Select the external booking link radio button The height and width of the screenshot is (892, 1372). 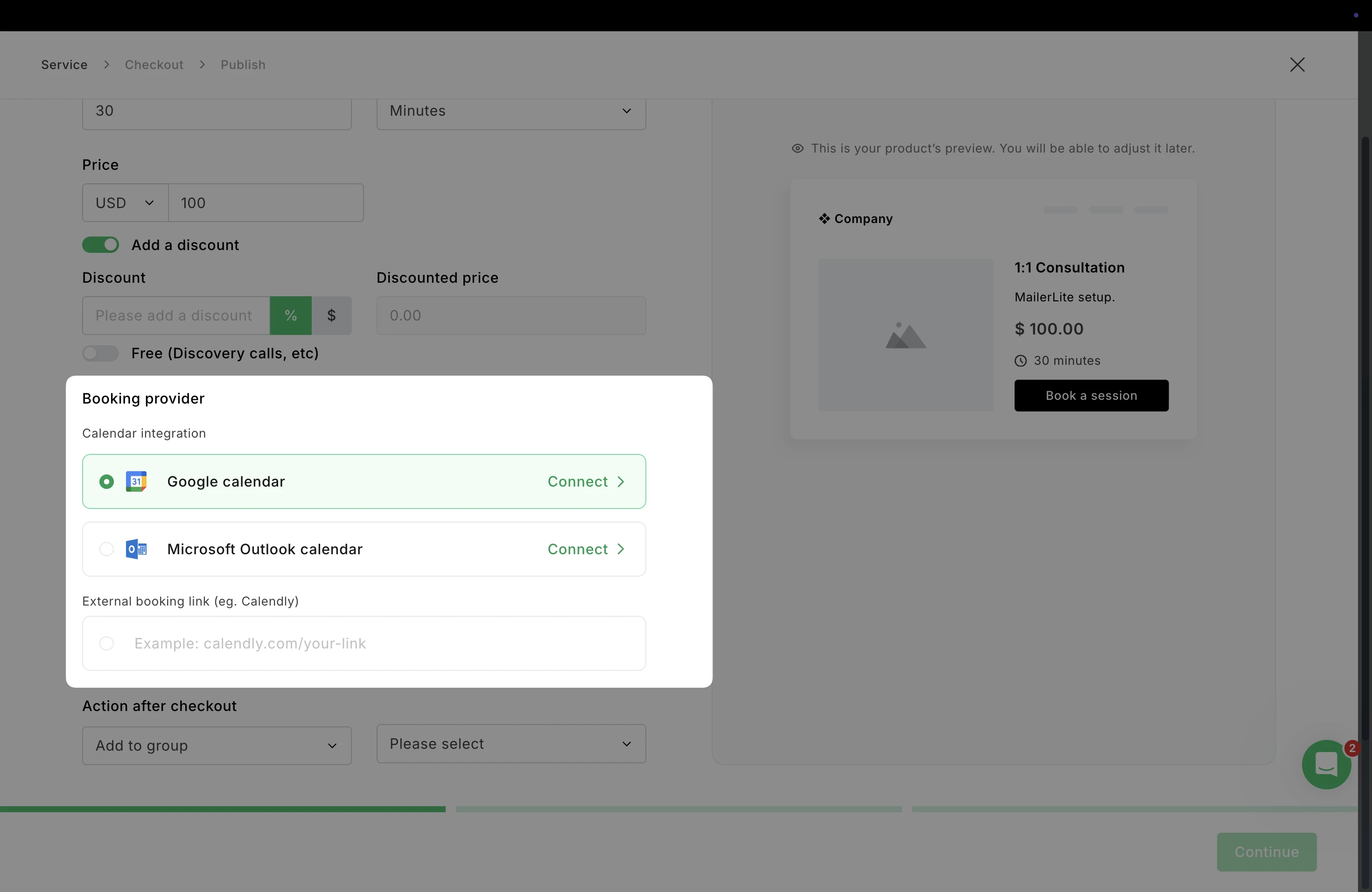[107, 643]
